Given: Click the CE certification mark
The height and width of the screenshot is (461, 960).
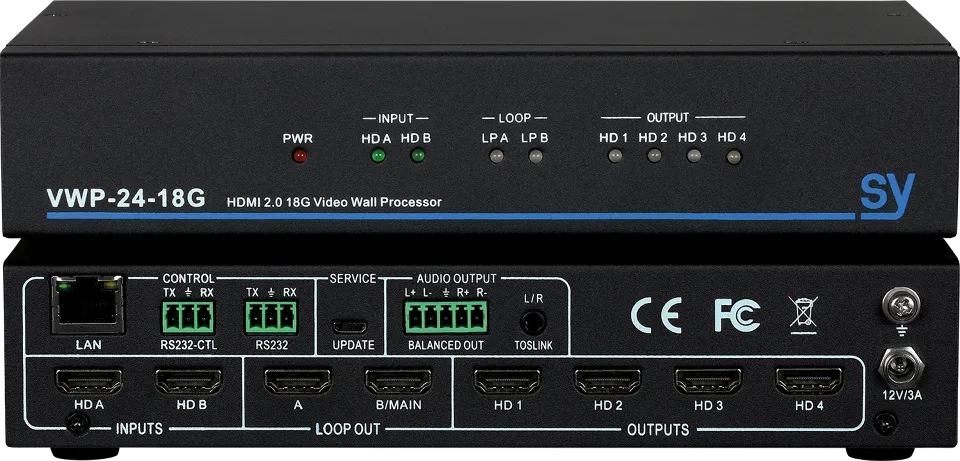Looking at the screenshot, I should click(x=656, y=315).
